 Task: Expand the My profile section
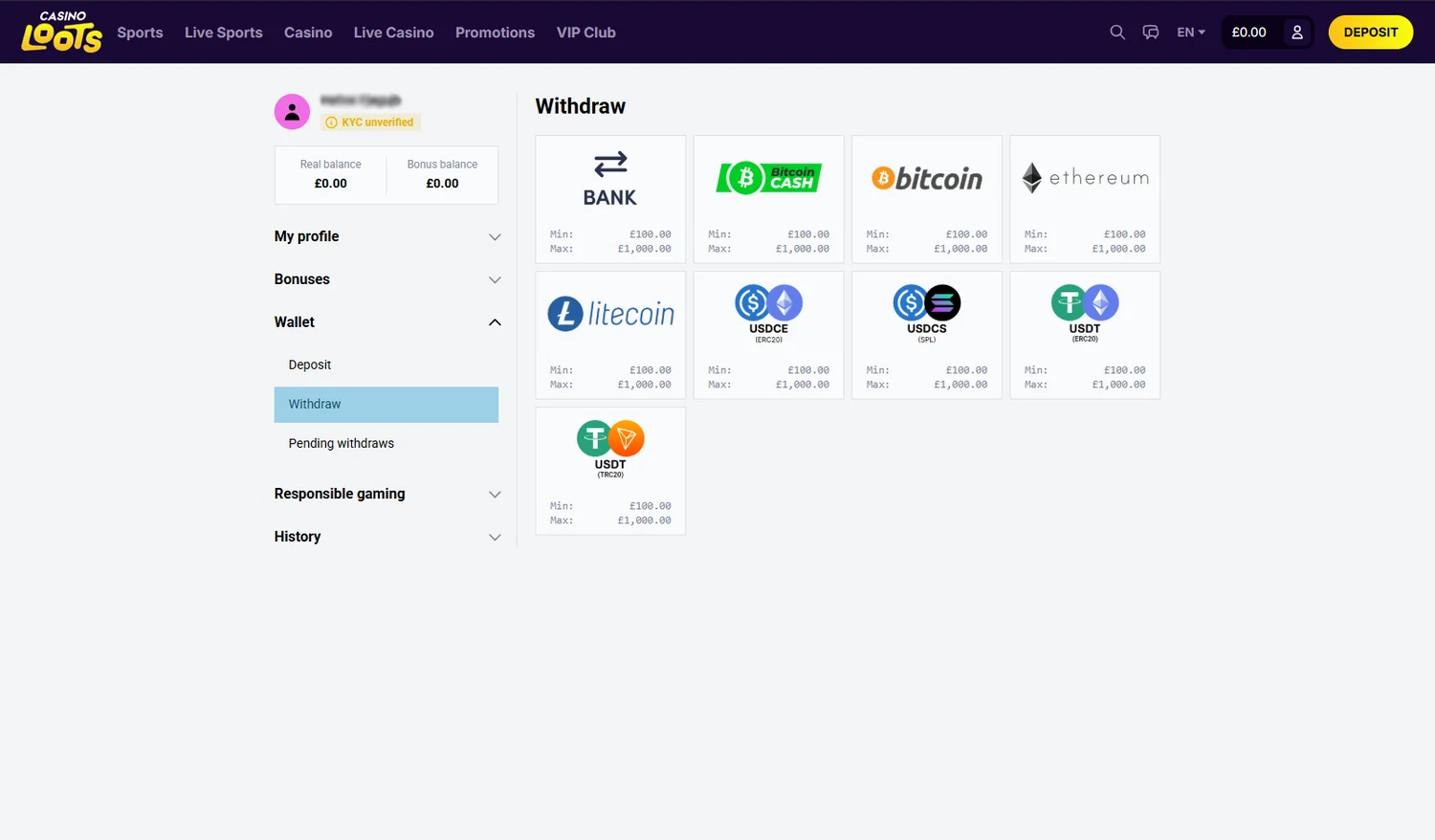[387, 236]
